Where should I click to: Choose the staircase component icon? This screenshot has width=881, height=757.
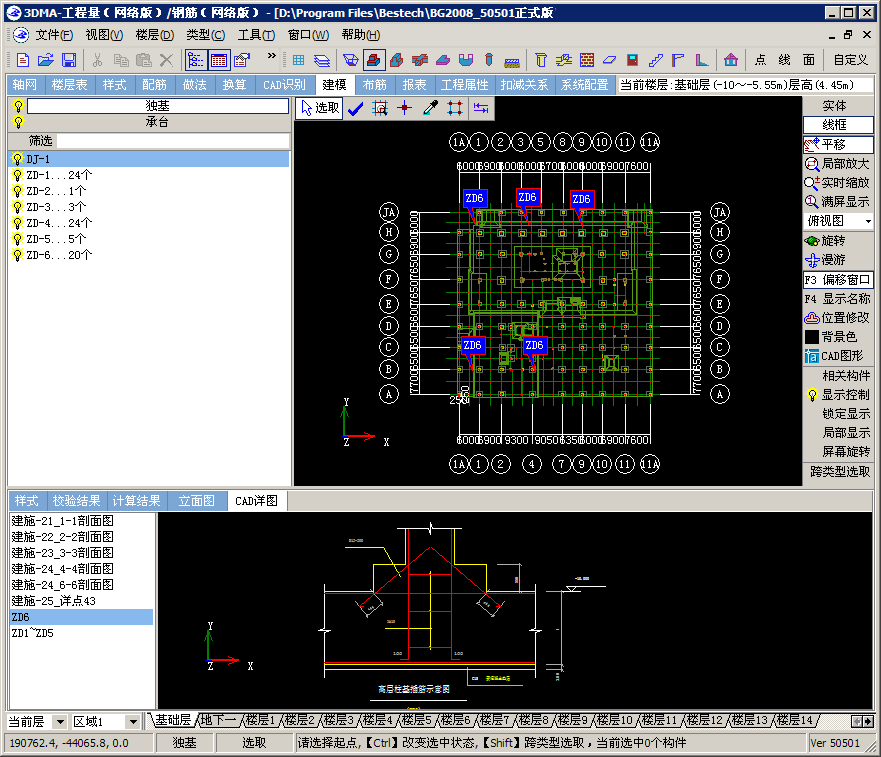click(x=656, y=60)
